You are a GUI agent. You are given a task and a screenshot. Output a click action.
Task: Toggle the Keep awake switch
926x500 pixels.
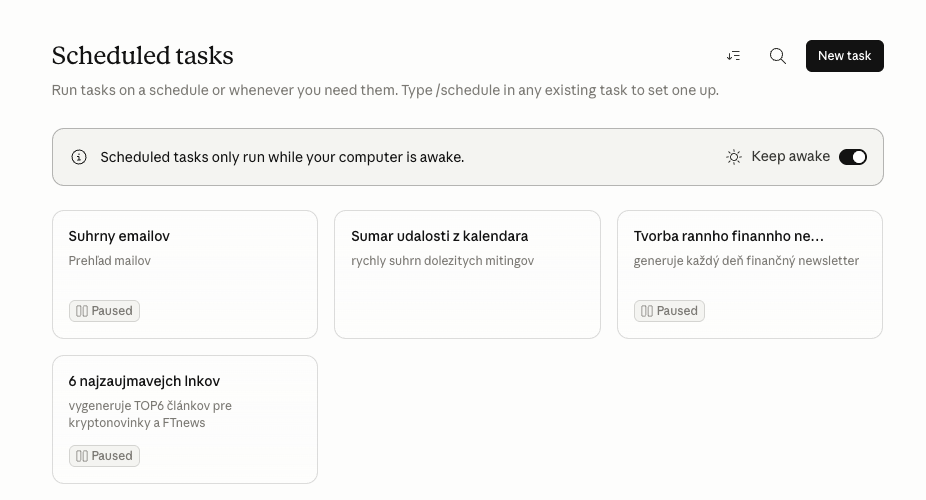coord(852,157)
